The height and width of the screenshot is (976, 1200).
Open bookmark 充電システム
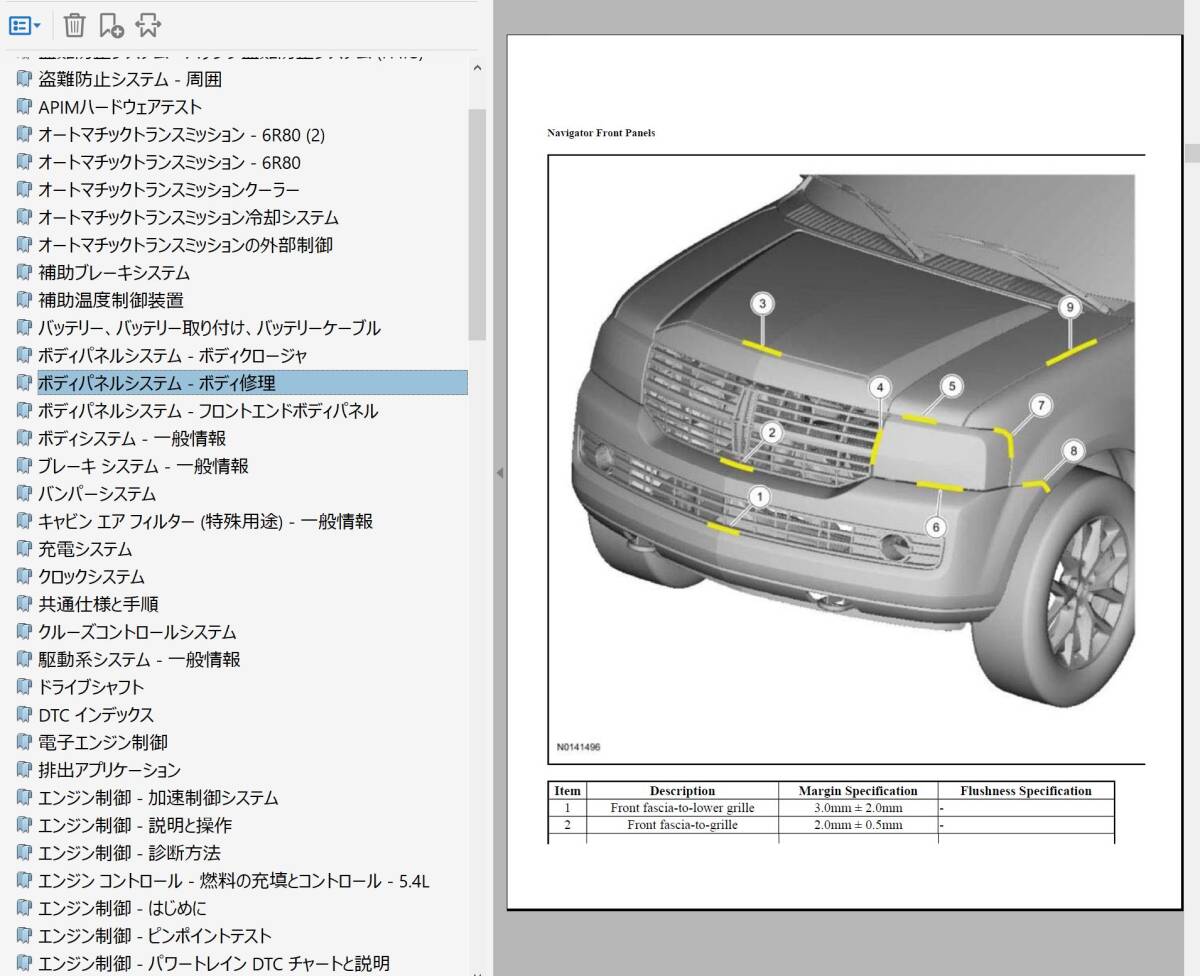pos(85,550)
